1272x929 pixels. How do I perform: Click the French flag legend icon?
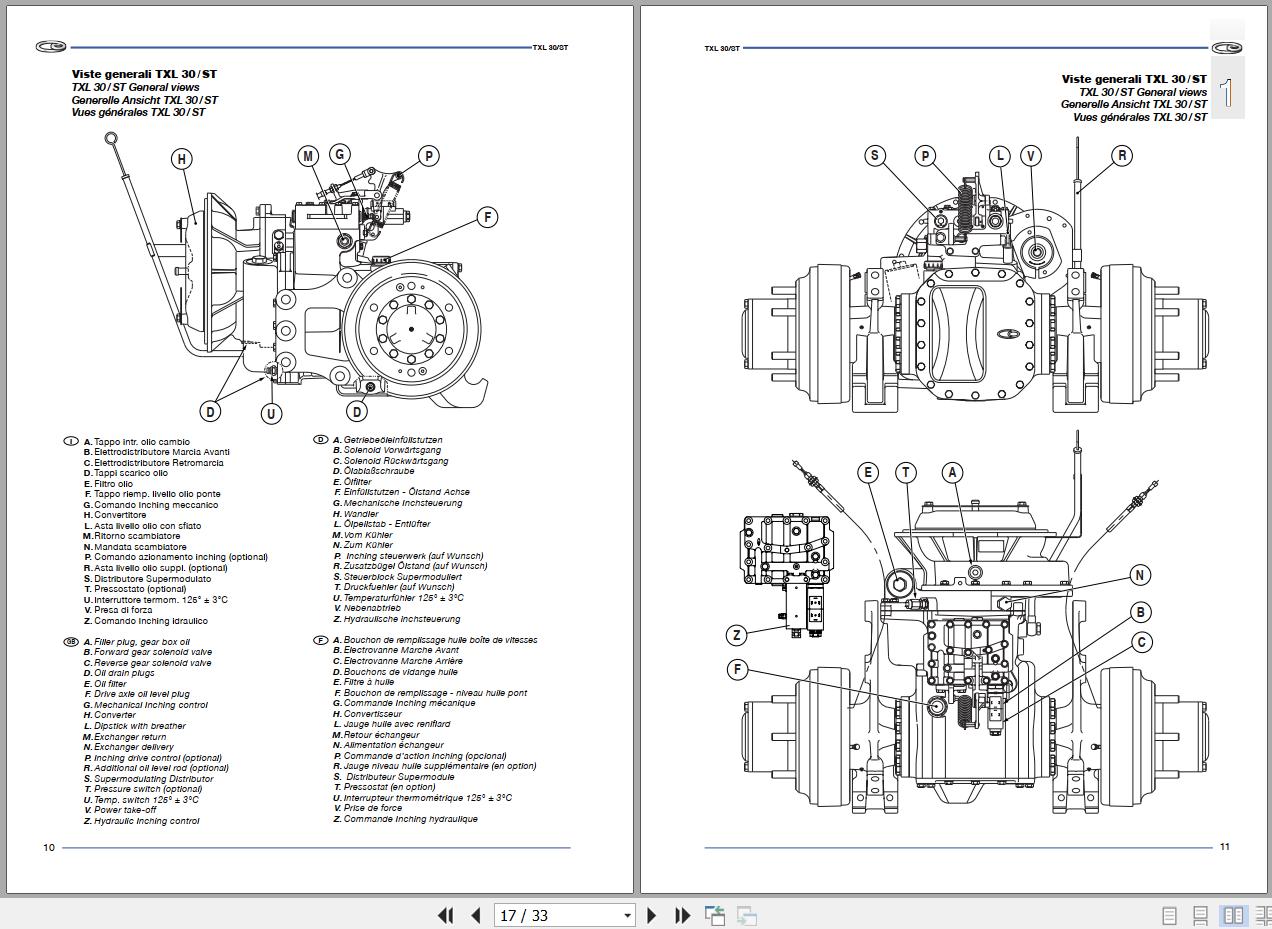(320, 640)
